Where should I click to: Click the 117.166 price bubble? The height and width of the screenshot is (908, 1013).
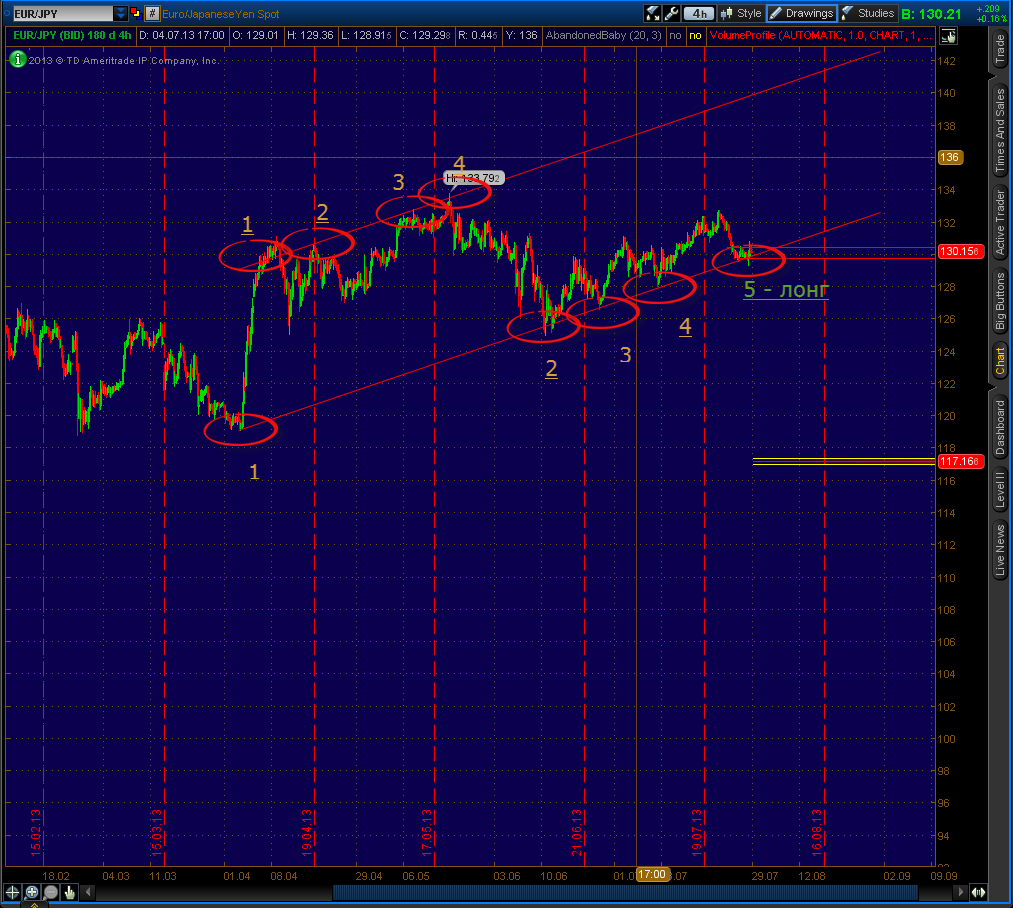[960, 461]
